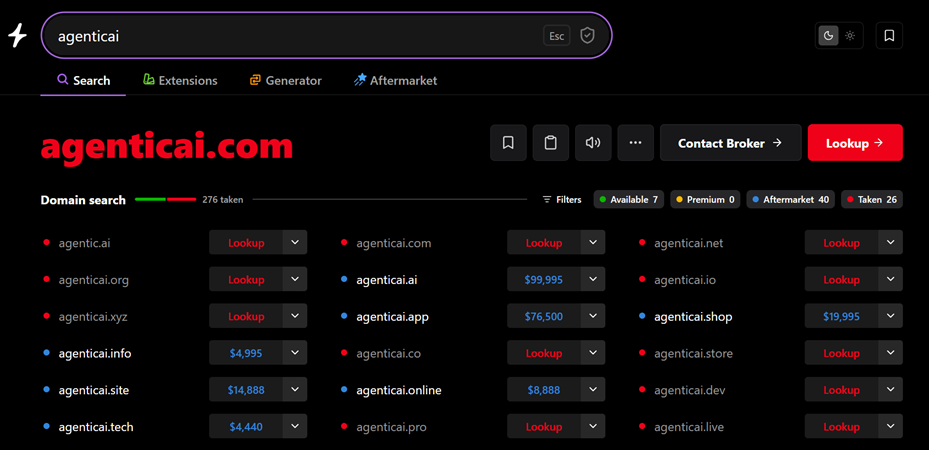Expand dropdown arrow for agenticai.ai
Image resolution: width=929 pixels, height=450 pixels.
click(x=593, y=279)
